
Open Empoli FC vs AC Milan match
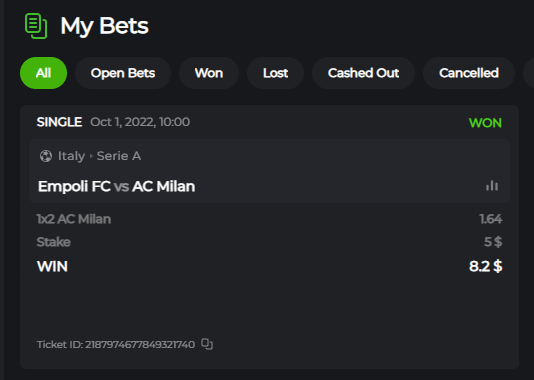point(116,186)
